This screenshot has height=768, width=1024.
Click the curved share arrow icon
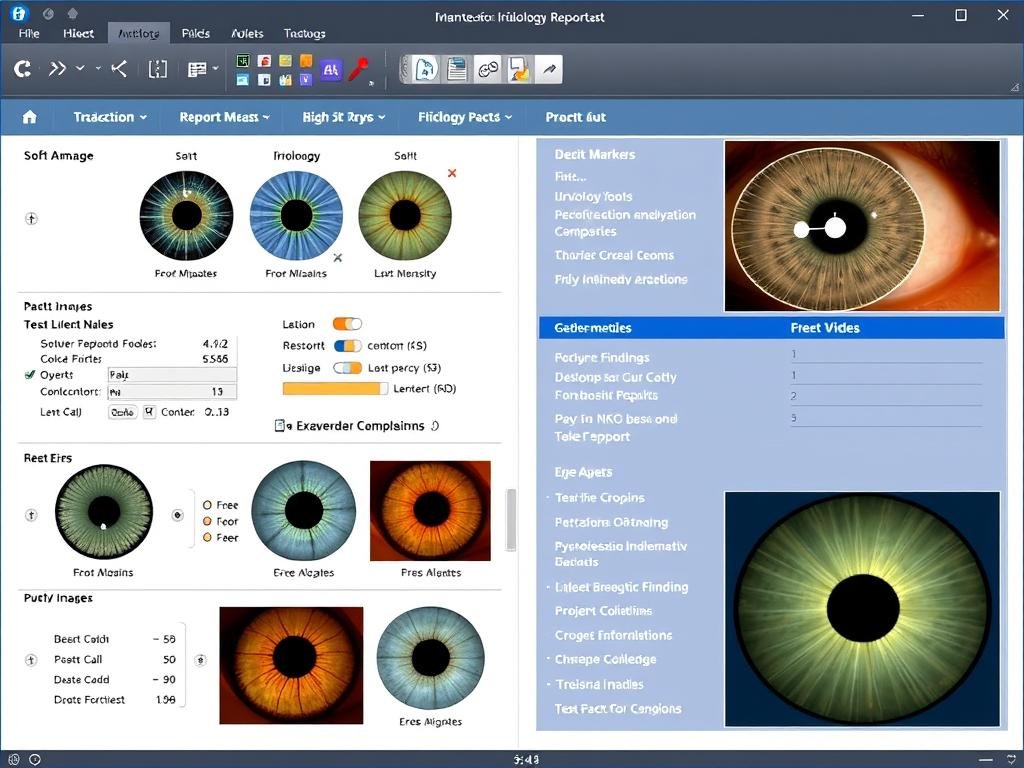coord(549,69)
